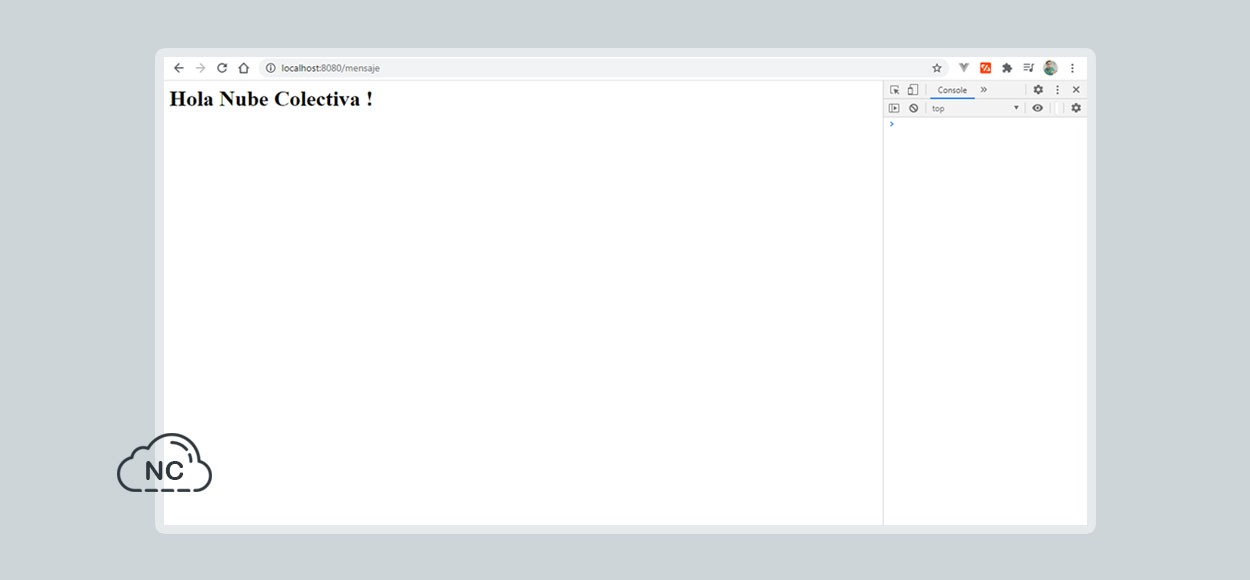Screen dimensions: 1250x580
Task: Open the Vue devtools extension icon
Action: tap(964, 68)
